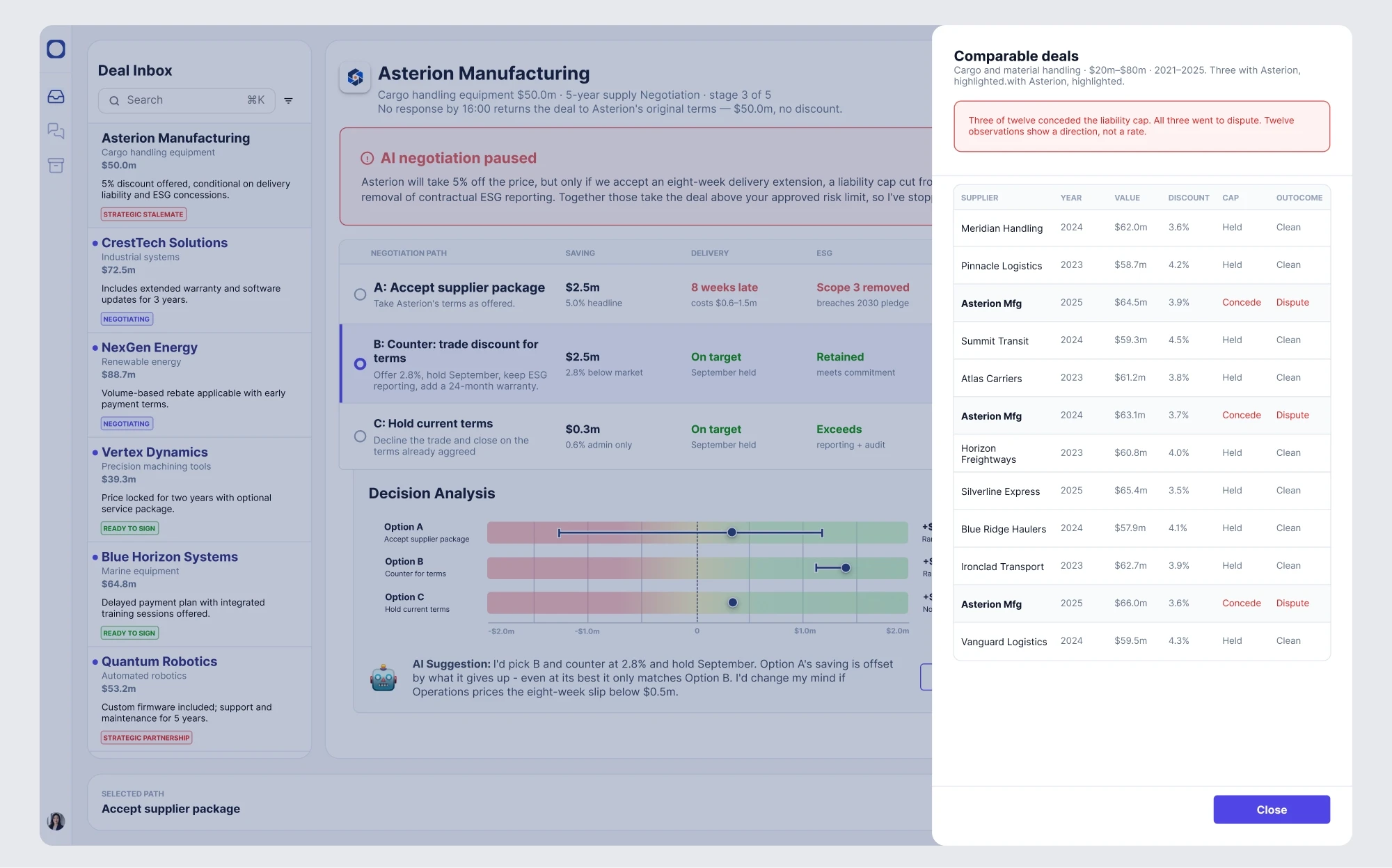
Task: Click the negotiation paused alert icon
Action: click(367, 158)
